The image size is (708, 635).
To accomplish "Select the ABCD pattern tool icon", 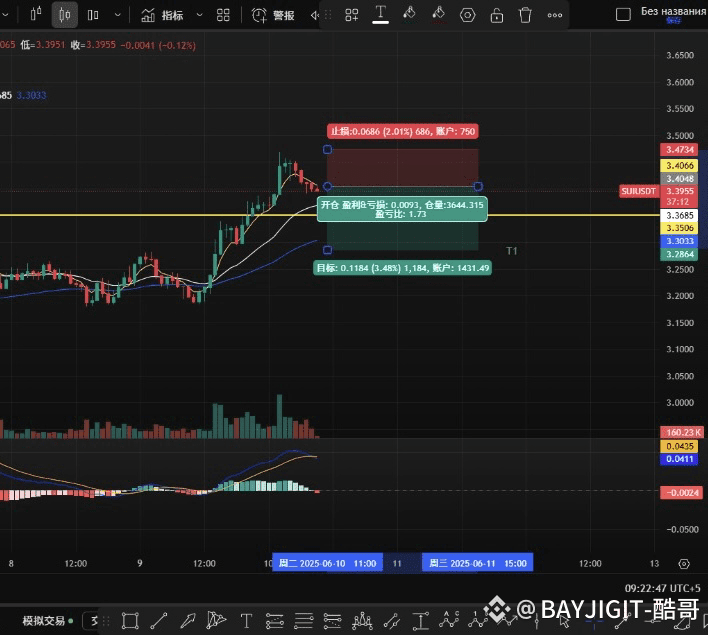I will point(449,620).
